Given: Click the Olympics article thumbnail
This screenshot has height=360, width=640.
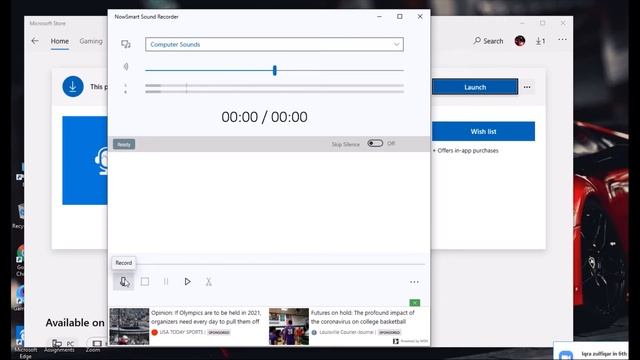Looking at the screenshot, I should click(x=129, y=327).
